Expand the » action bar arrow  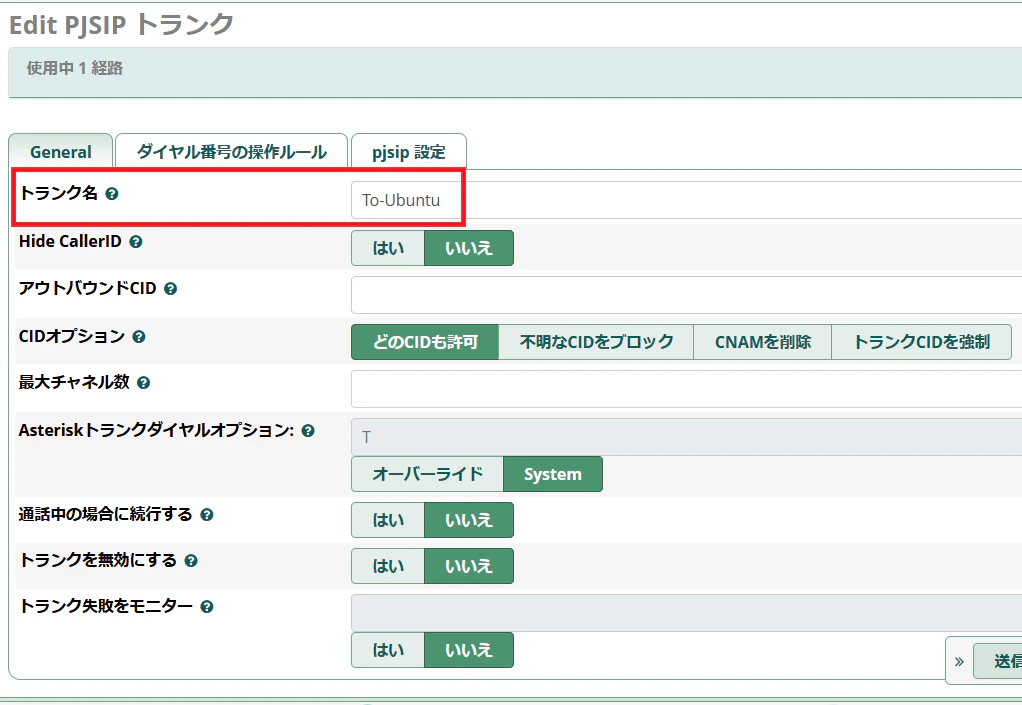click(x=959, y=662)
